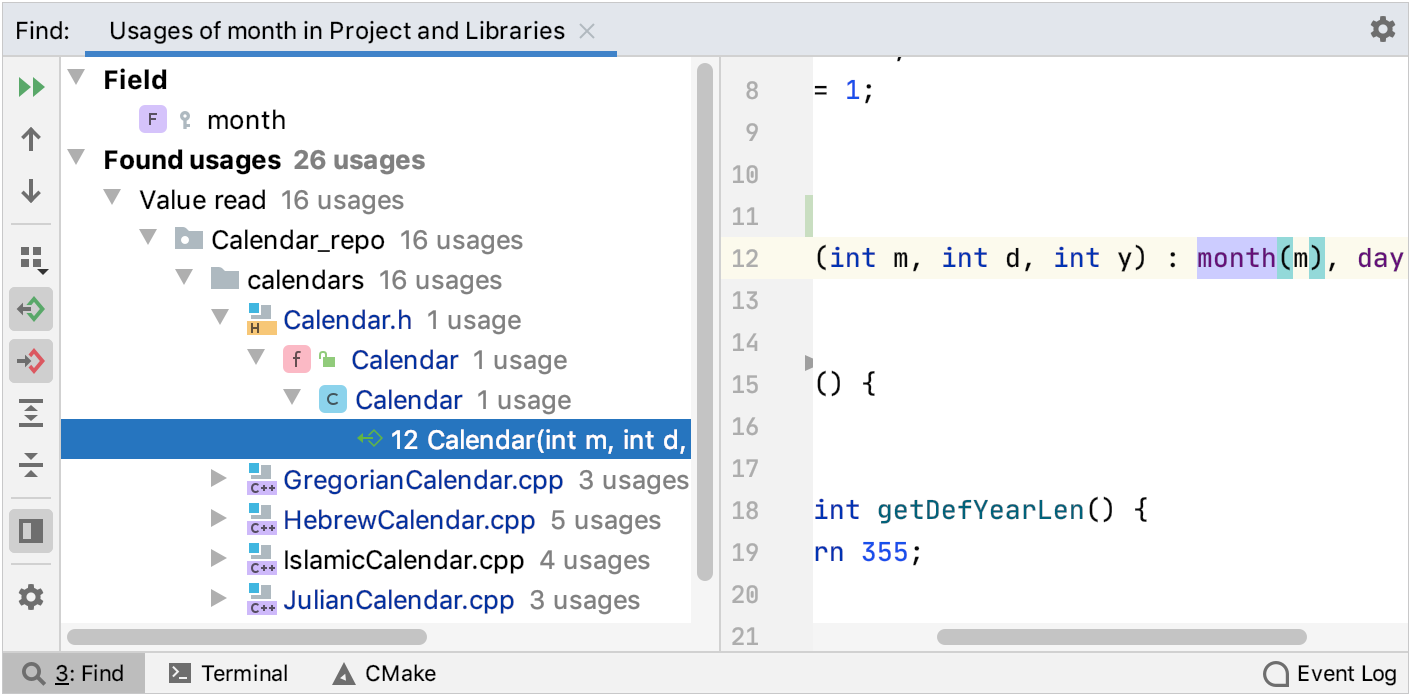Go to previous occurrence arrow
This screenshot has height=695, width=1411.
[32, 139]
